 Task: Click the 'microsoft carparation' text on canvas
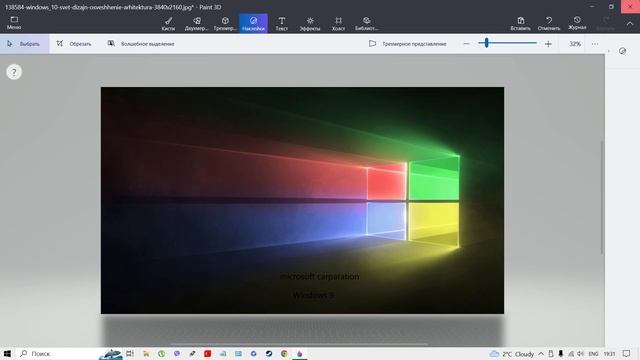coord(320,276)
